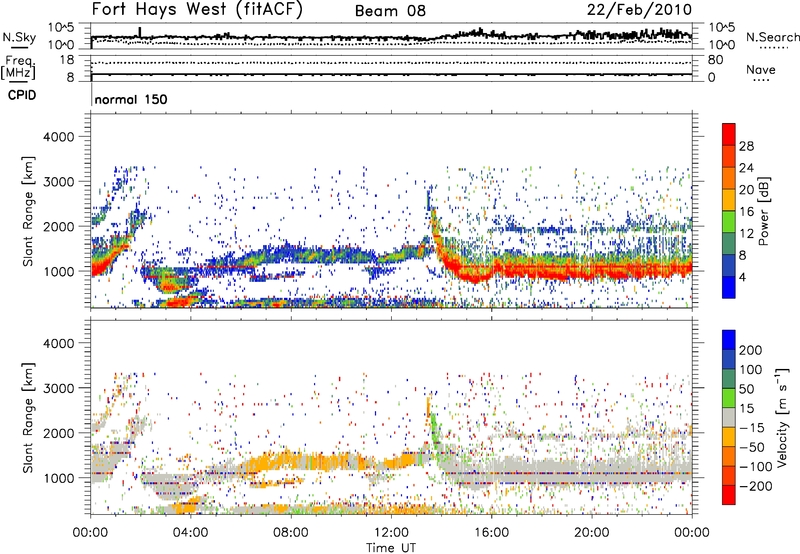The width and height of the screenshot is (800, 554).
Task: Select the "Beam 08" heading
Action: pyautogui.click(x=390, y=11)
